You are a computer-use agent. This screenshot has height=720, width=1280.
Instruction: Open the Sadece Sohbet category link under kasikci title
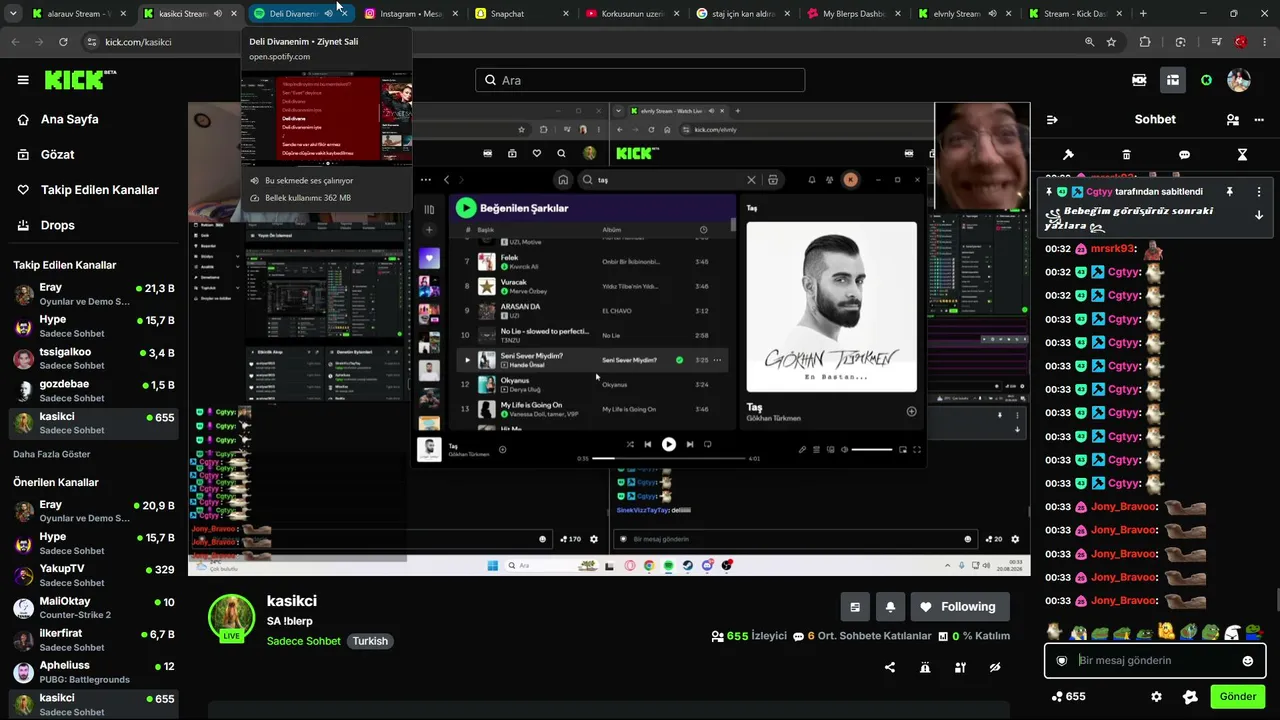304,641
